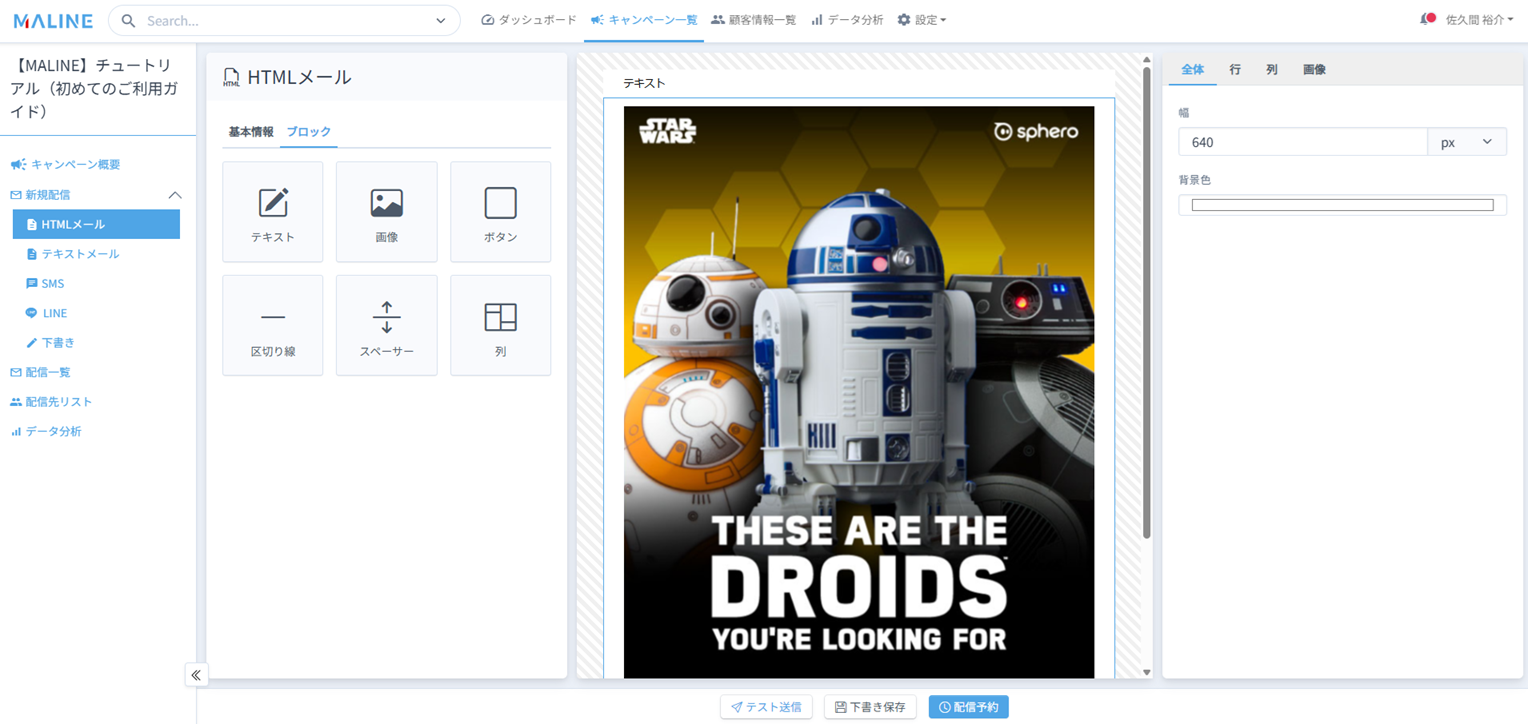Click the Star Wars droids image in preview
Image resolution: width=1528 pixels, height=724 pixels.
[859, 392]
